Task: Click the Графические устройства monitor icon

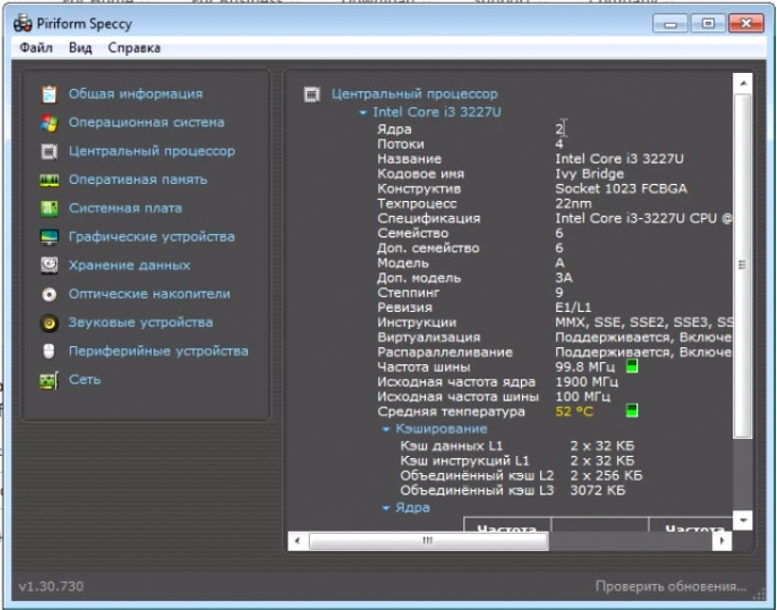Action: pos(49,237)
